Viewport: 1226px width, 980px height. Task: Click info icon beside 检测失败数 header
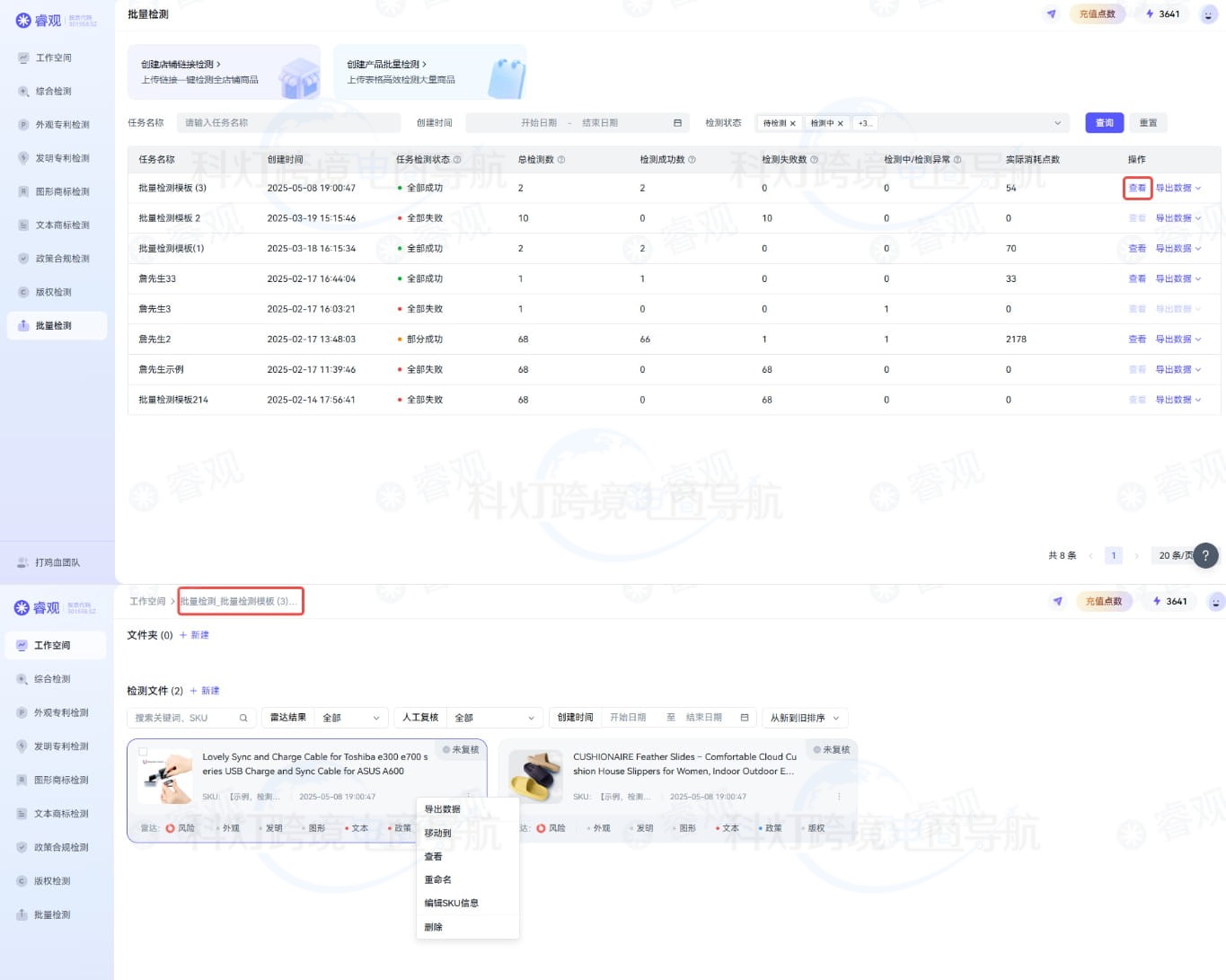[814, 160]
